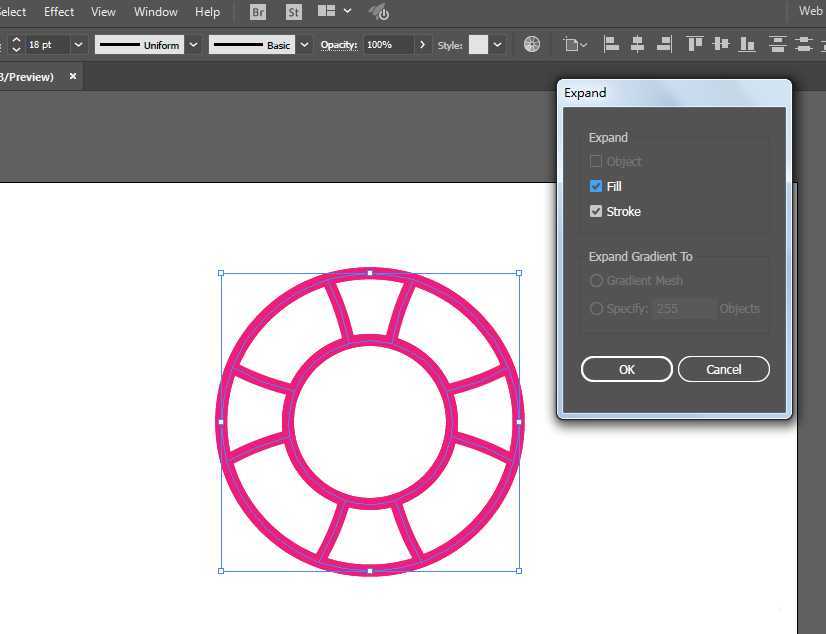
Task: Open the stroke weight 18 pt dropdown
Action: coord(78,45)
